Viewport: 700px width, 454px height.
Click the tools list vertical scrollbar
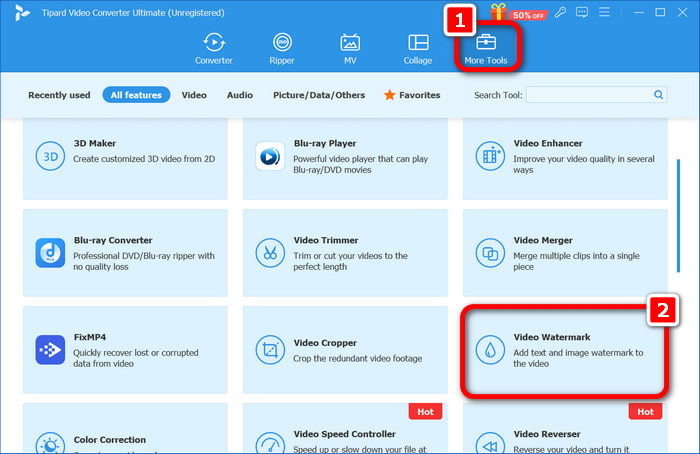pyautogui.click(x=679, y=216)
